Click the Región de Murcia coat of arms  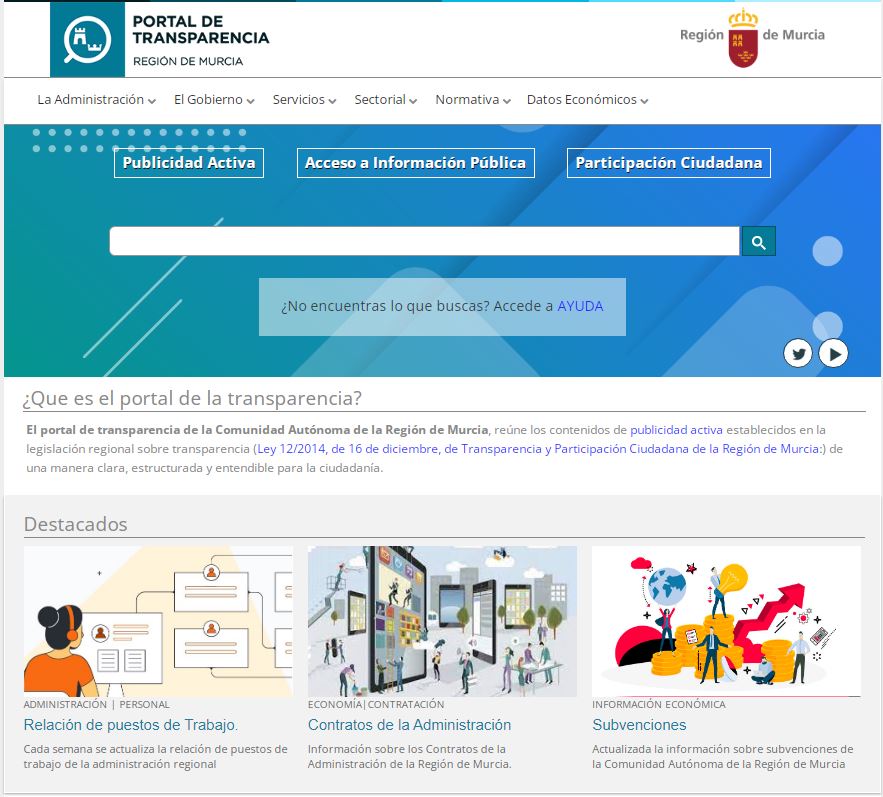(x=743, y=38)
